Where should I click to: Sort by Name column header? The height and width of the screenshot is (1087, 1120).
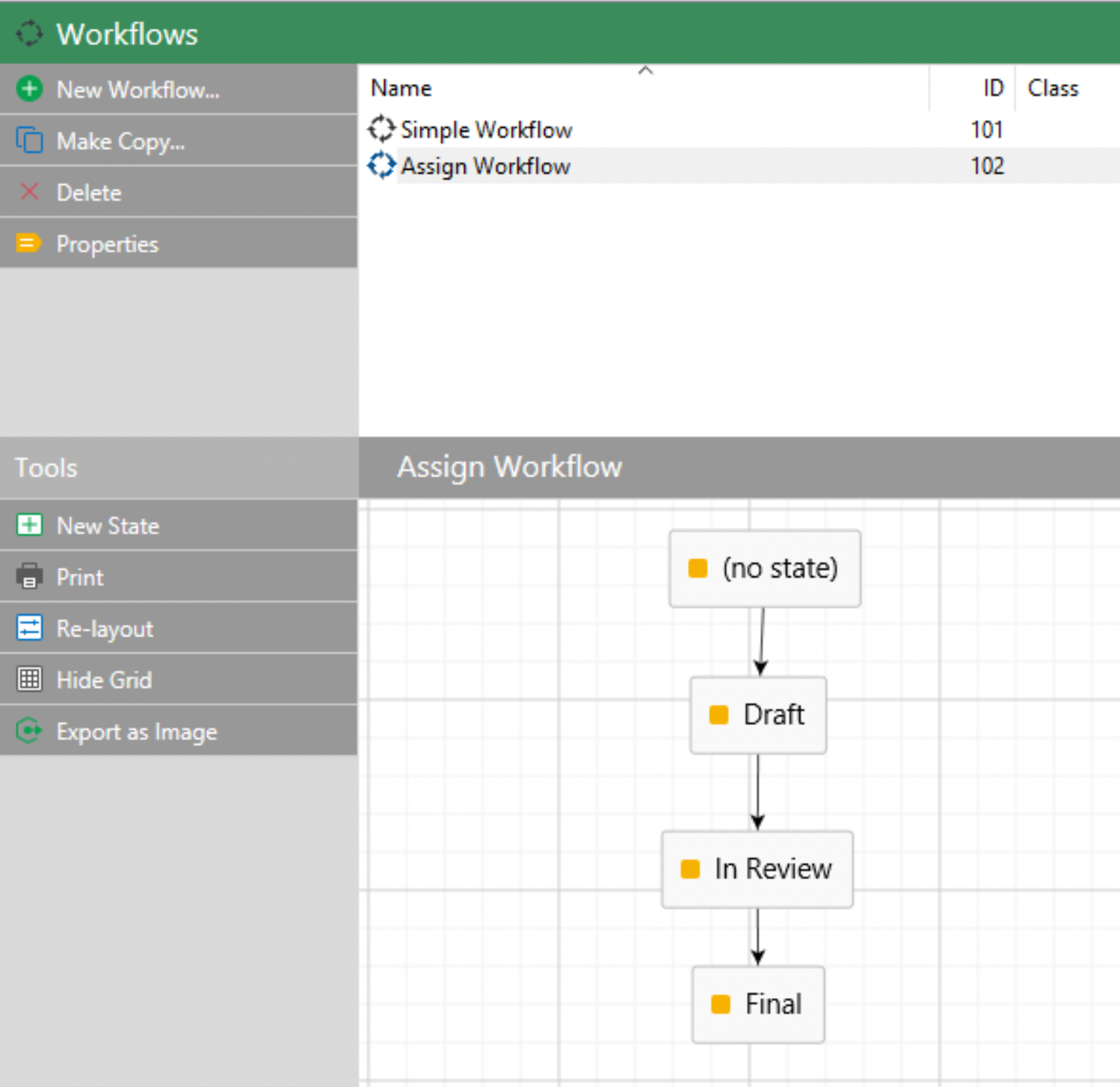click(401, 88)
